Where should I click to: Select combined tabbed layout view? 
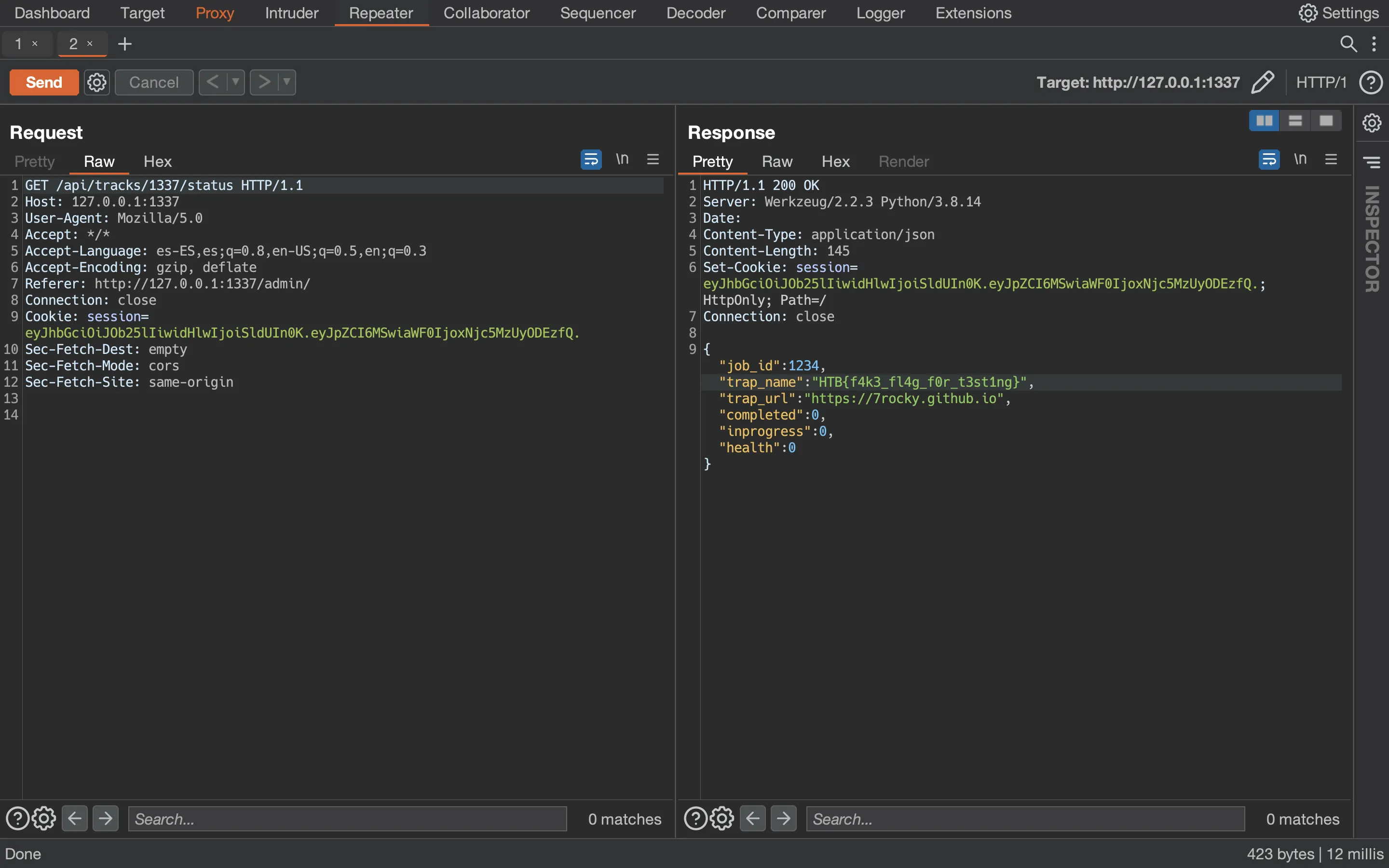pyautogui.click(x=1326, y=121)
